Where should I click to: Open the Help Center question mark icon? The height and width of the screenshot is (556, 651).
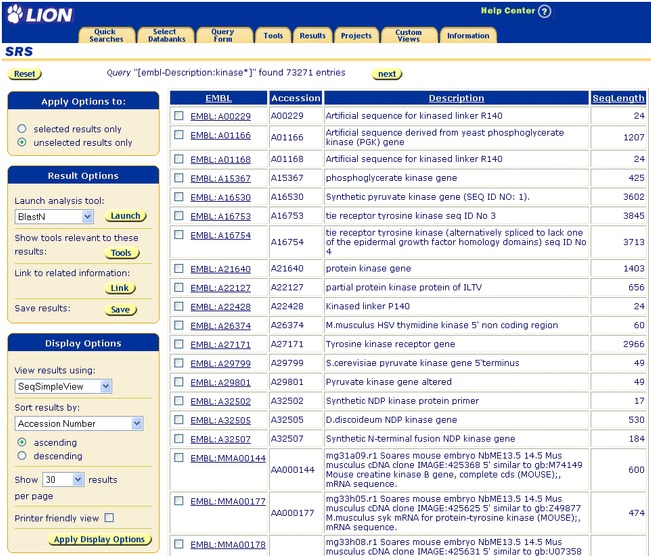point(544,11)
